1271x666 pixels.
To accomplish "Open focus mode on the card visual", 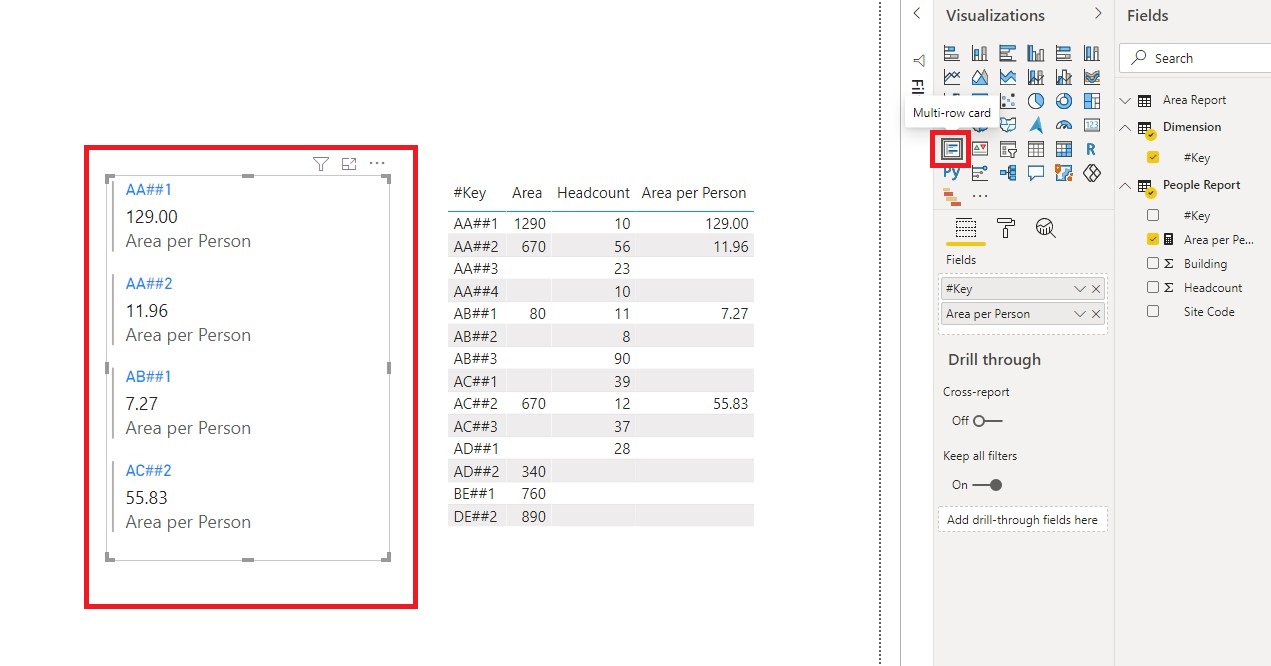I will tap(349, 164).
